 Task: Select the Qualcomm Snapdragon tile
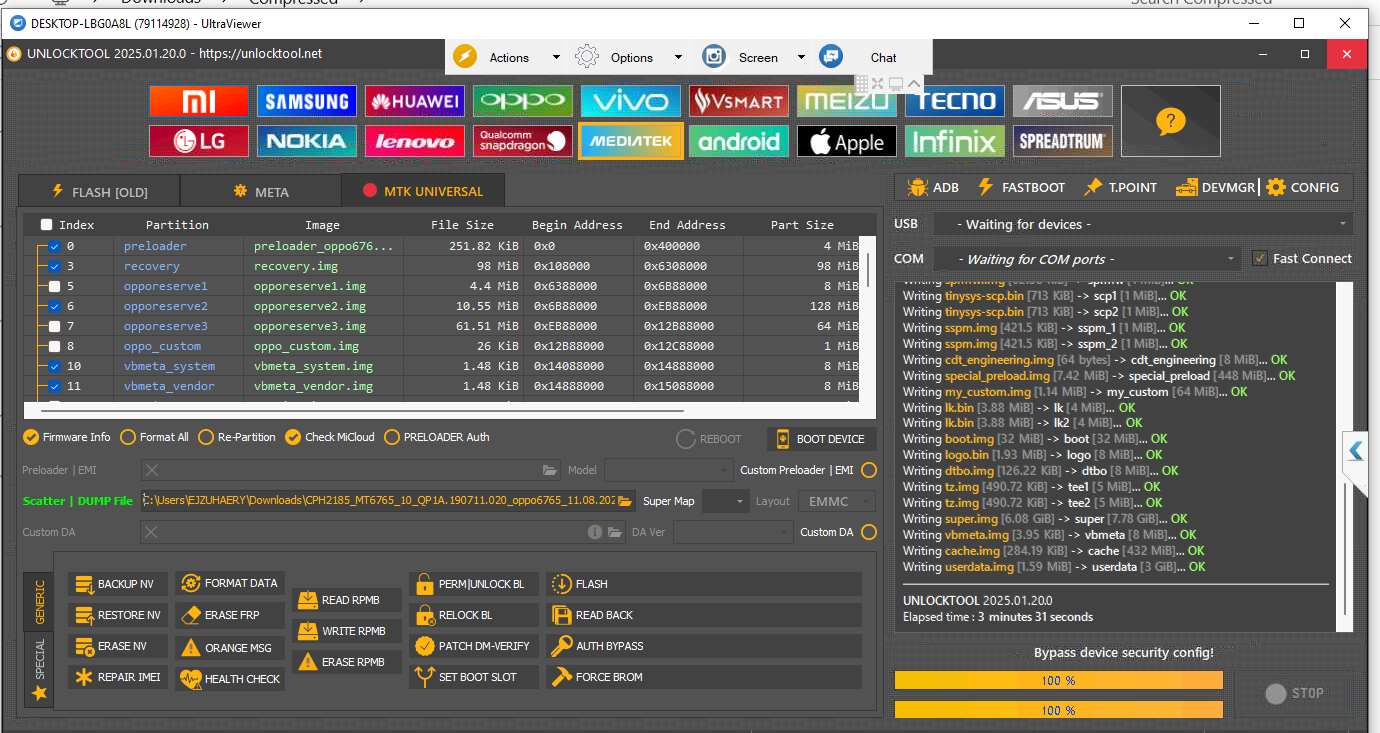(522, 141)
